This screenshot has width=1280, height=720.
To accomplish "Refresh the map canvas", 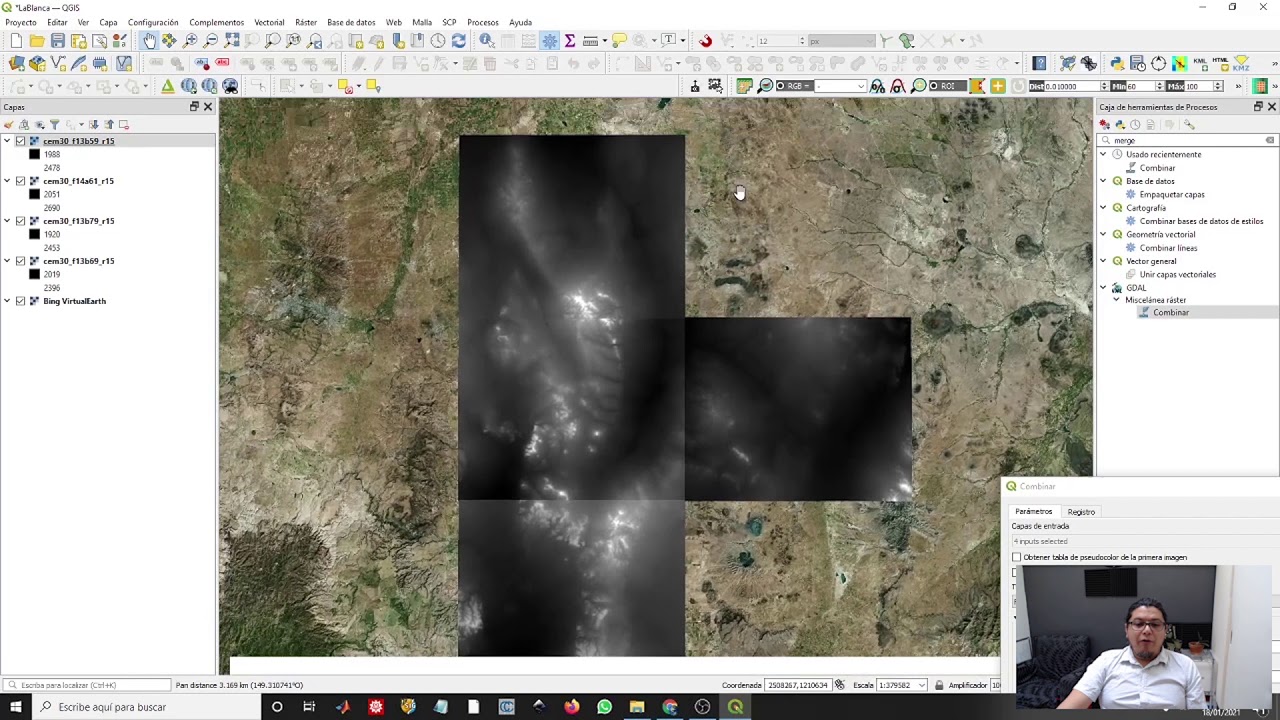I will (x=458, y=41).
